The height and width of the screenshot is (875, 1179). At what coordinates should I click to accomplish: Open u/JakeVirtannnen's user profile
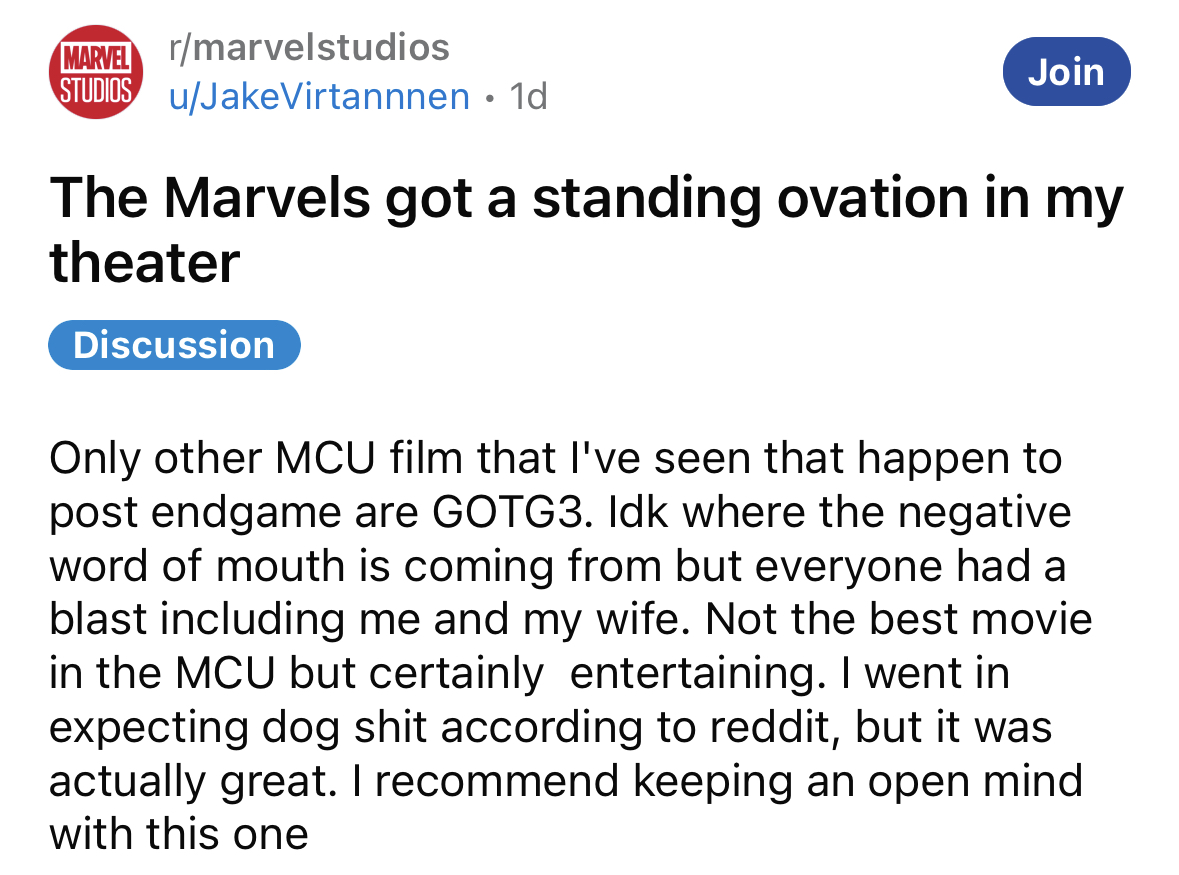[320, 97]
